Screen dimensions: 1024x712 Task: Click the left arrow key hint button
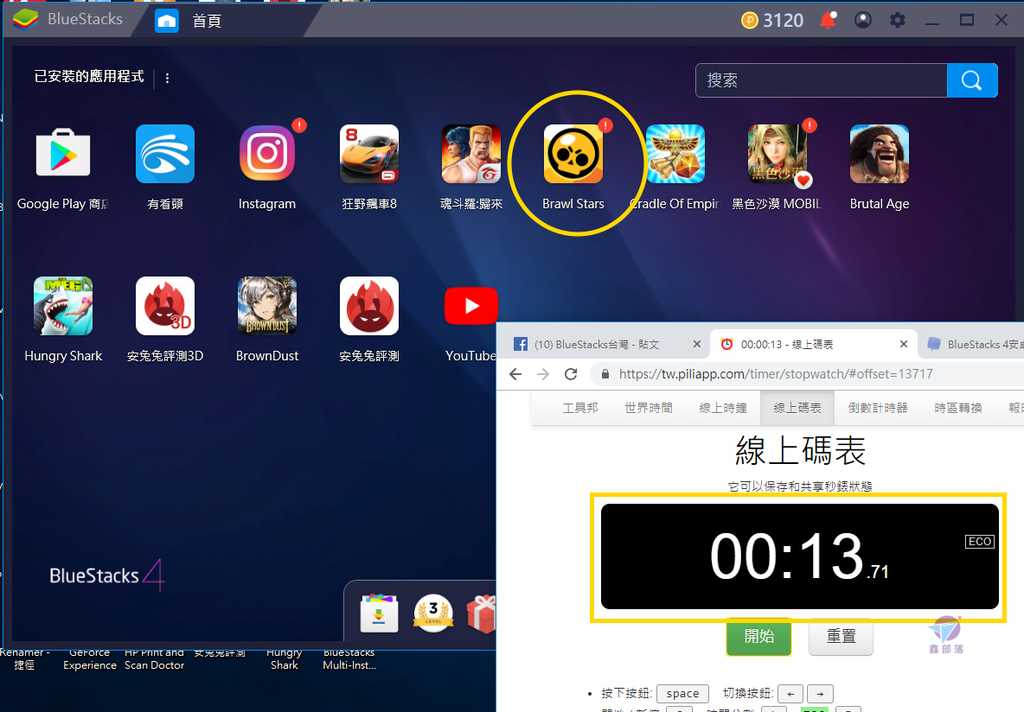point(791,694)
